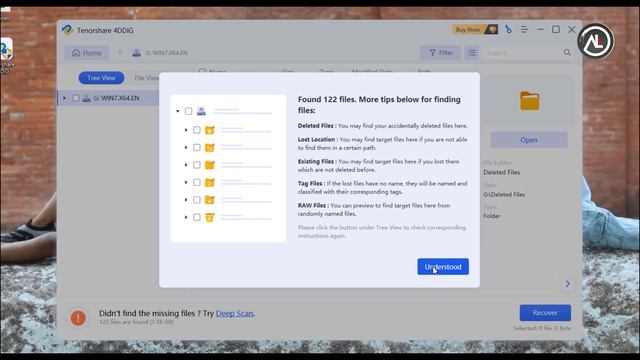The width and height of the screenshot is (640, 360).
Task: Open the Deep Scan link
Action: point(234,313)
